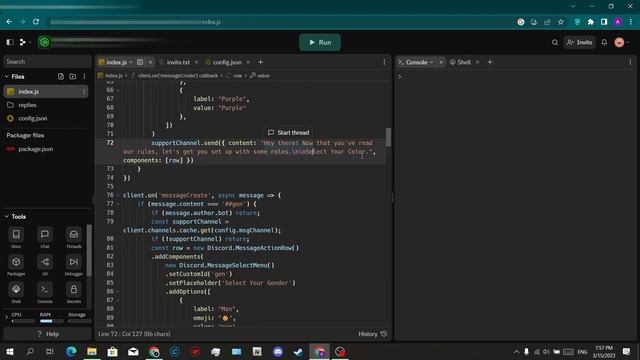Open the Console tab dropdown arrow
640x360 pixels.
click(431, 62)
